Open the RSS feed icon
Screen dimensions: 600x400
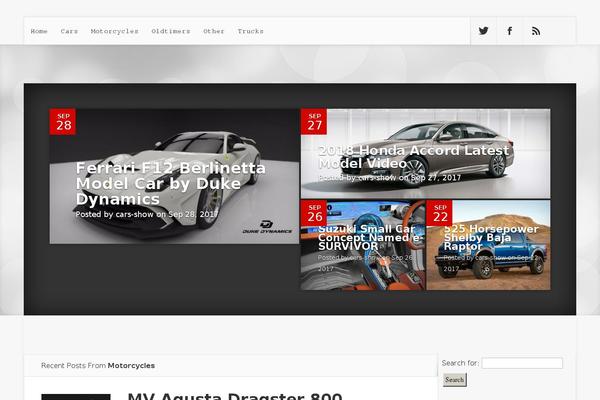[x=536, y=31]
